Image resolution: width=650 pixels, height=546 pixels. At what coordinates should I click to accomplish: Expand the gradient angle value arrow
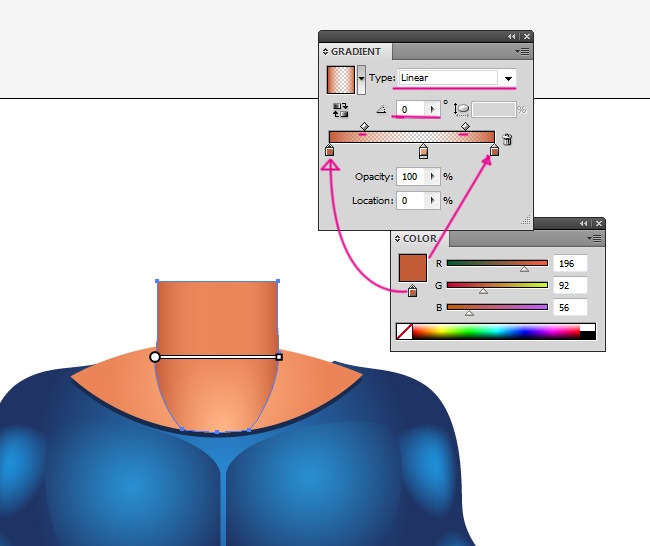click(432, 109)
